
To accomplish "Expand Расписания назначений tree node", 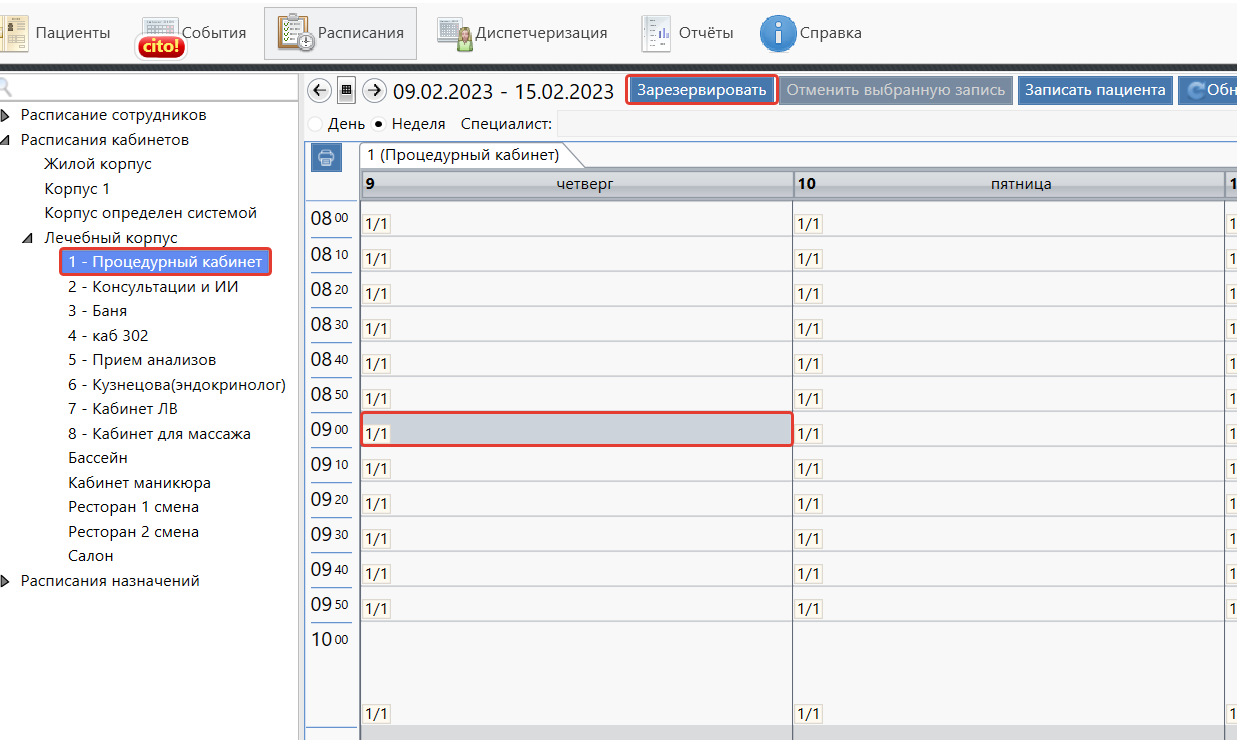I will tap(6, 581).
